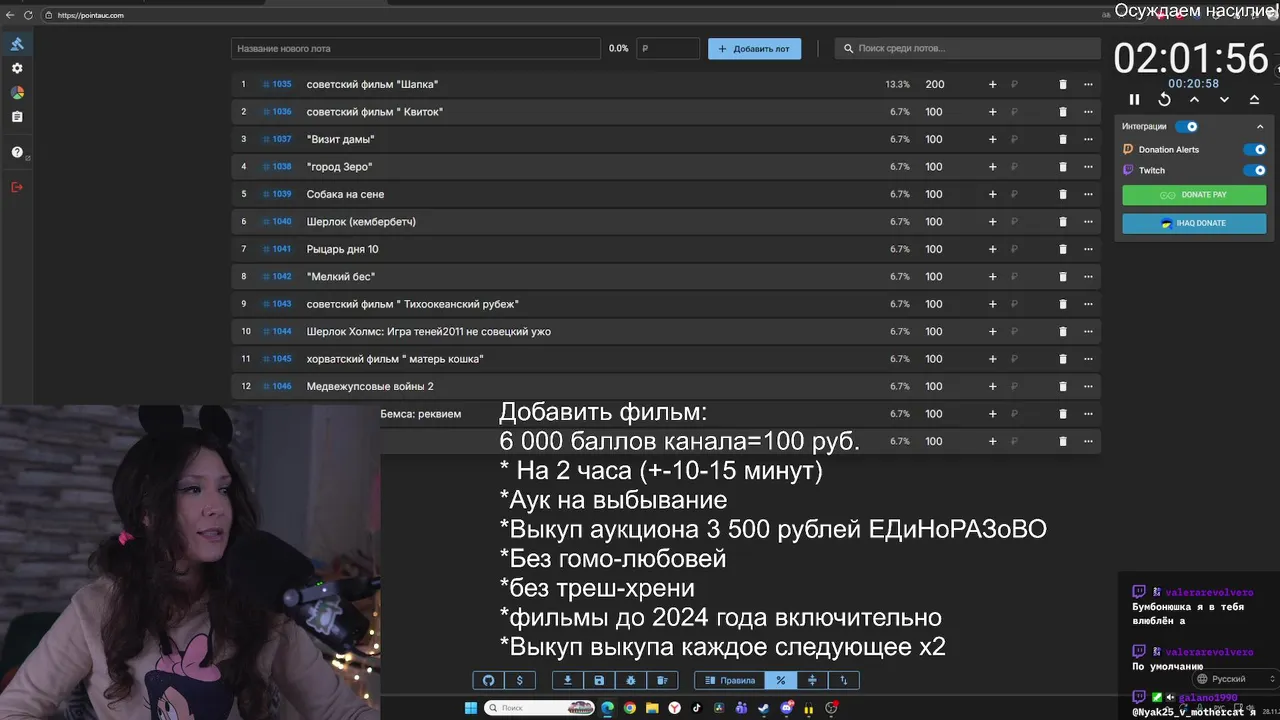Delete lot Медвежупсовые войны 2
The image size is (1280, 720).
tap(1063, 386)
